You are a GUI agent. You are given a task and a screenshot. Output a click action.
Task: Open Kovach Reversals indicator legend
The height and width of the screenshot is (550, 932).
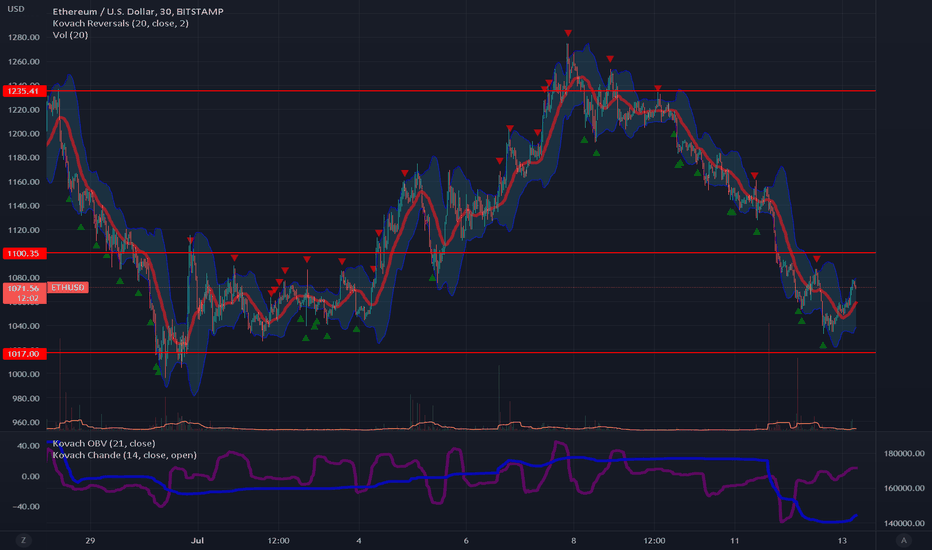(x=121, y=23)
